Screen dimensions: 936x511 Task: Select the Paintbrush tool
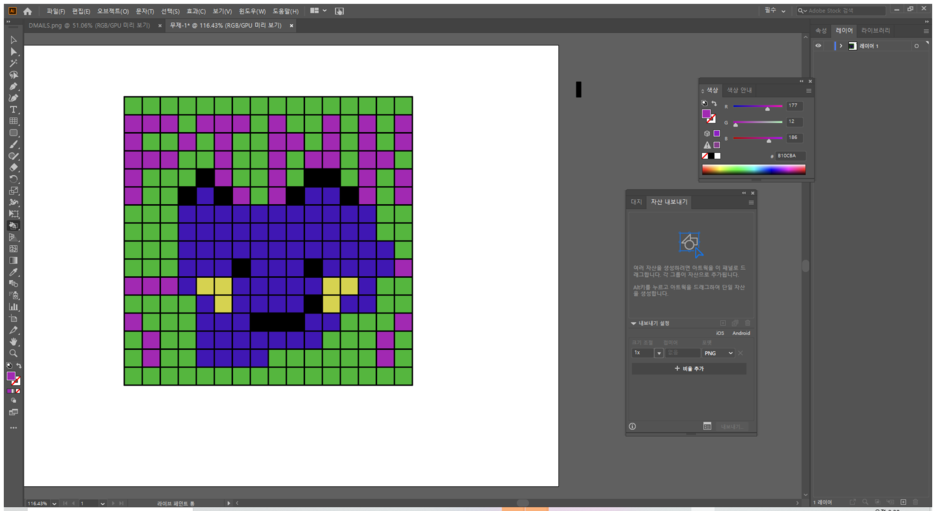13,144
